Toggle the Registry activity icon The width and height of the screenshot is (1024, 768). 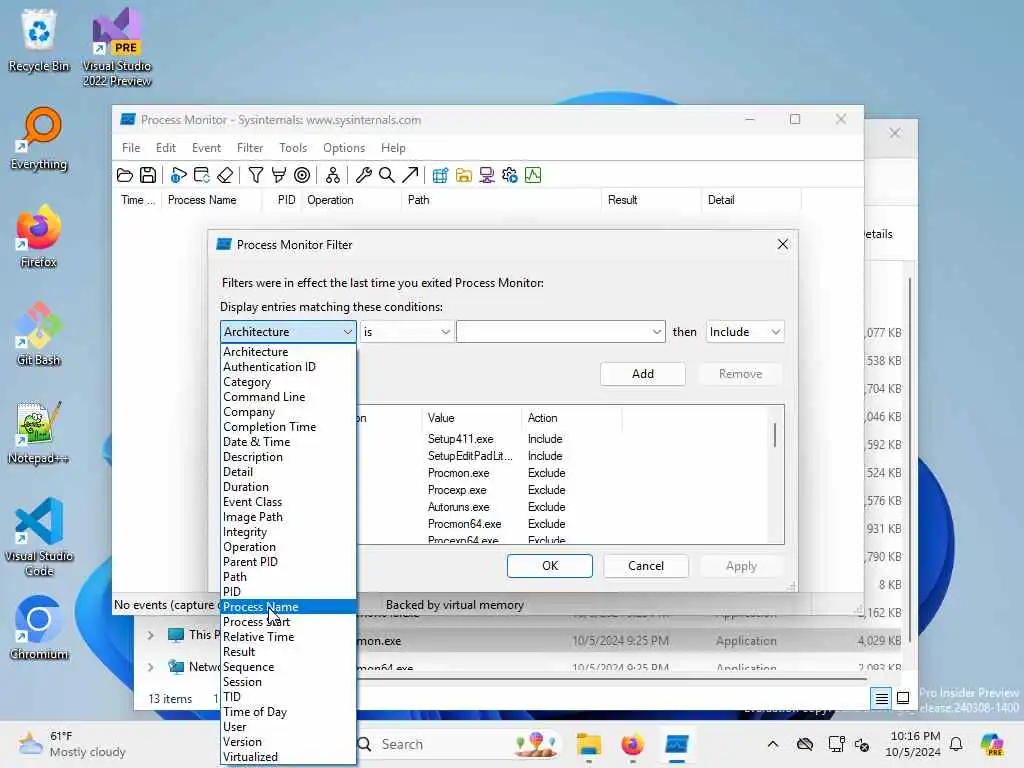coord(440,175)
